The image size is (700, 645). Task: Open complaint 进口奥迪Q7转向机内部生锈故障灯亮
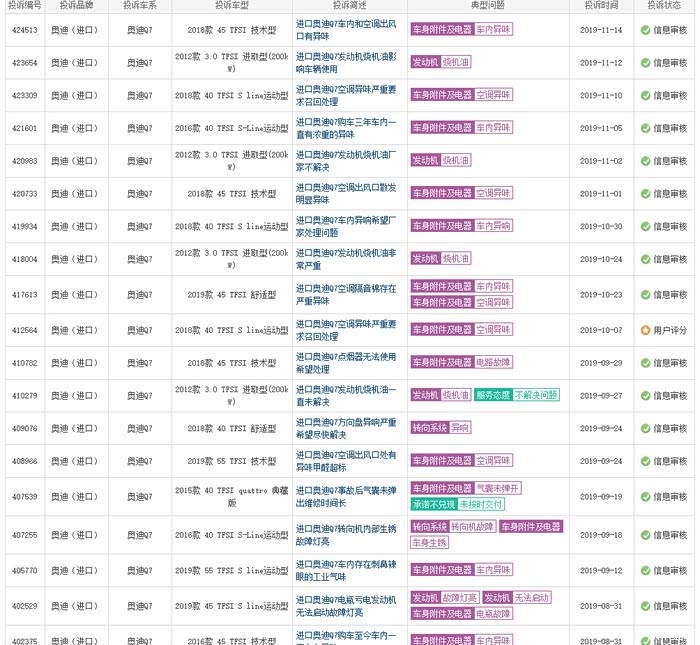(346, 535)
